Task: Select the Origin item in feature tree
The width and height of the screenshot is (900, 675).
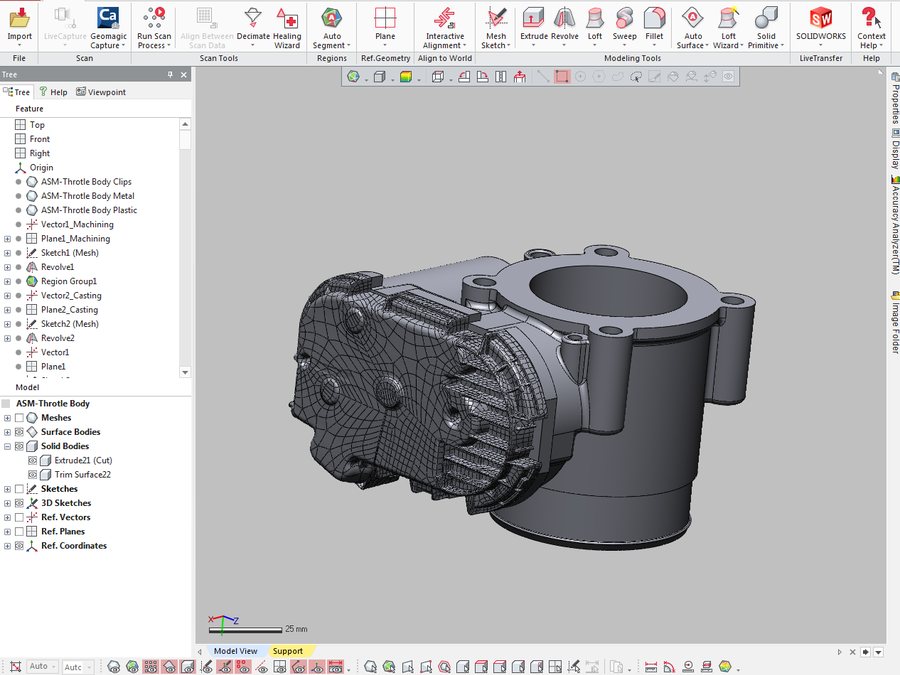Action: tap(41, 168)
